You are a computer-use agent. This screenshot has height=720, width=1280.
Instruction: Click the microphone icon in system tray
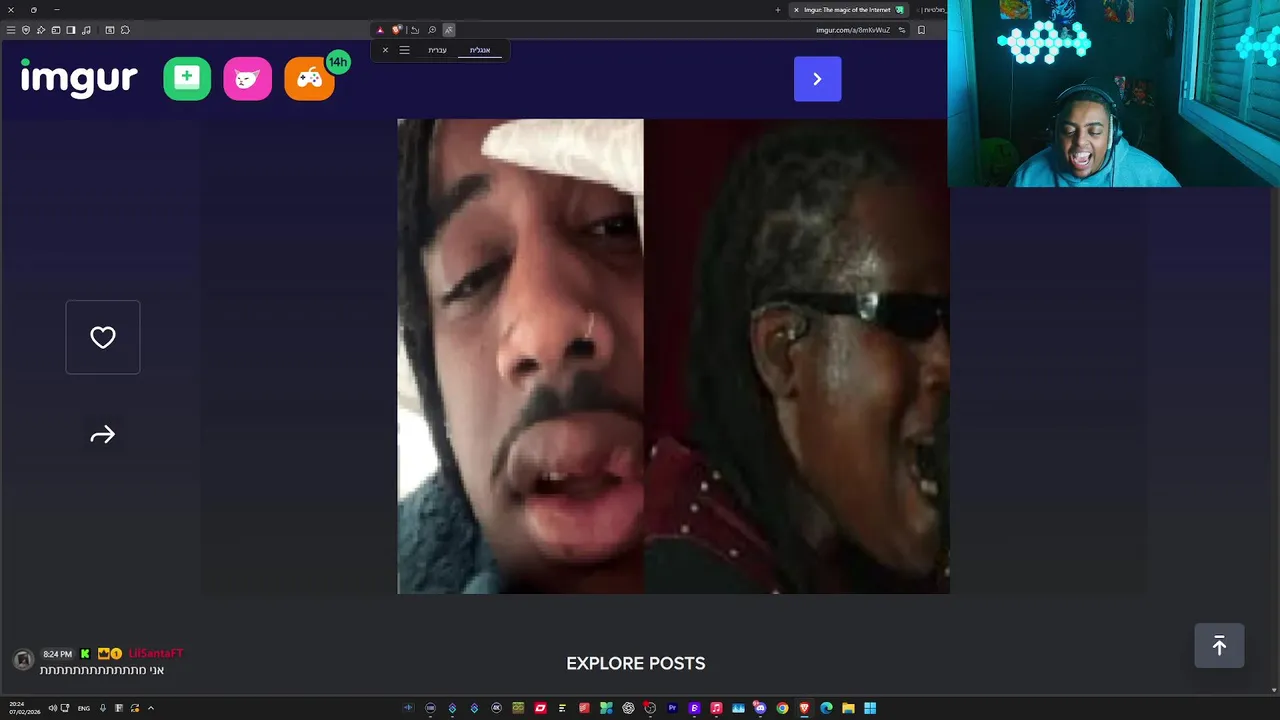pyautogui.click(x=103, y=708)
